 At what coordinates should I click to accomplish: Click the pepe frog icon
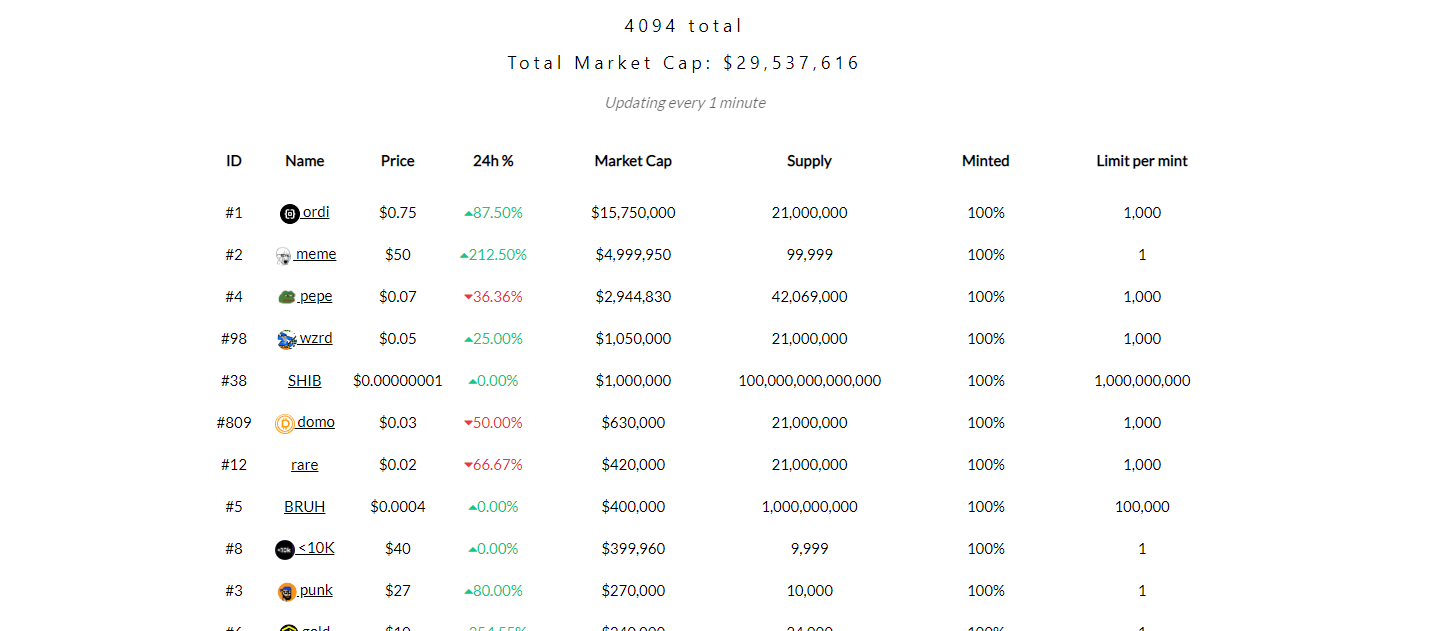click(287, 297)
